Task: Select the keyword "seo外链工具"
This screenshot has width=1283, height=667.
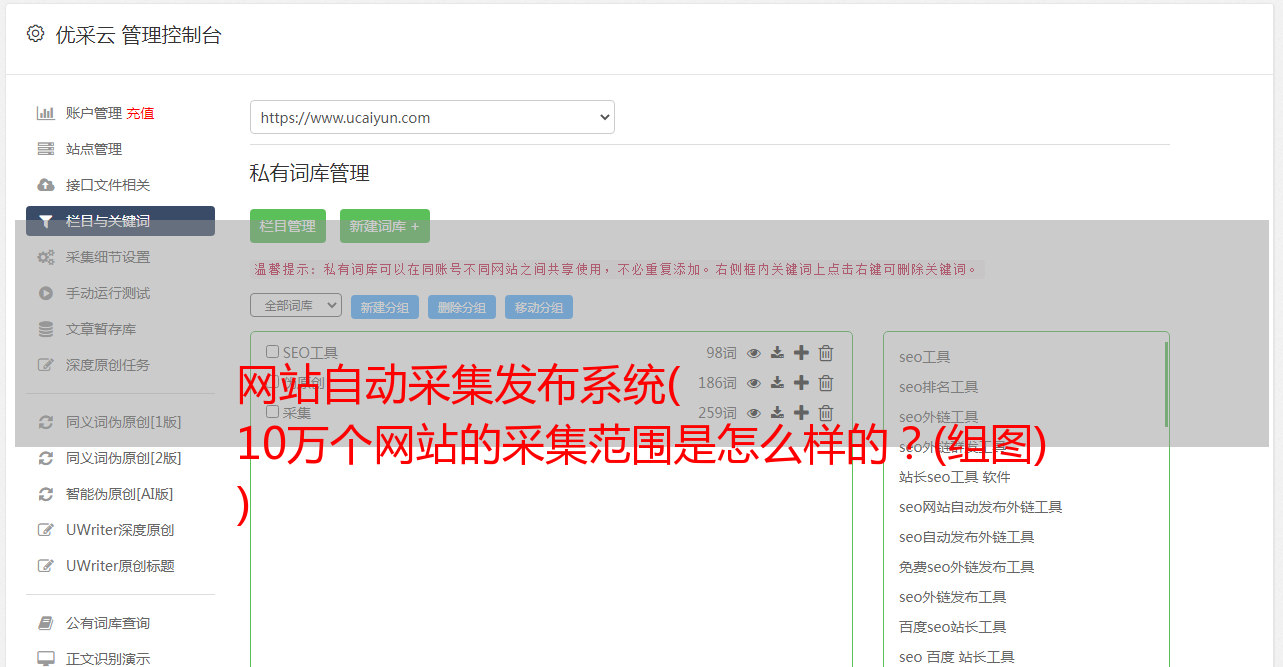Action: (938, 417)
